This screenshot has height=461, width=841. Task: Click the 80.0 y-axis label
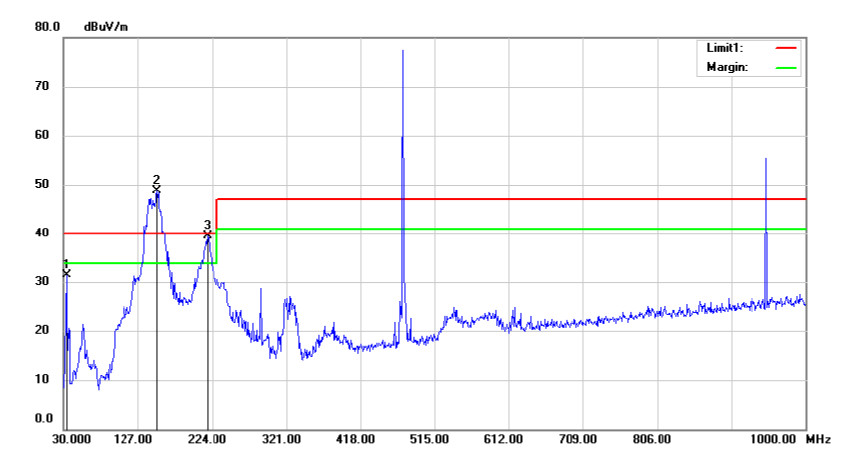tap(47, 26)
